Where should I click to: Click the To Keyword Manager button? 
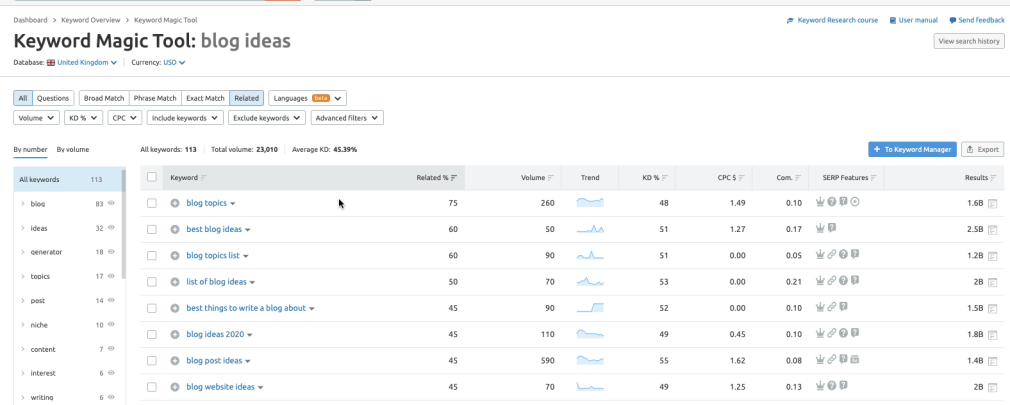(912, 149)
